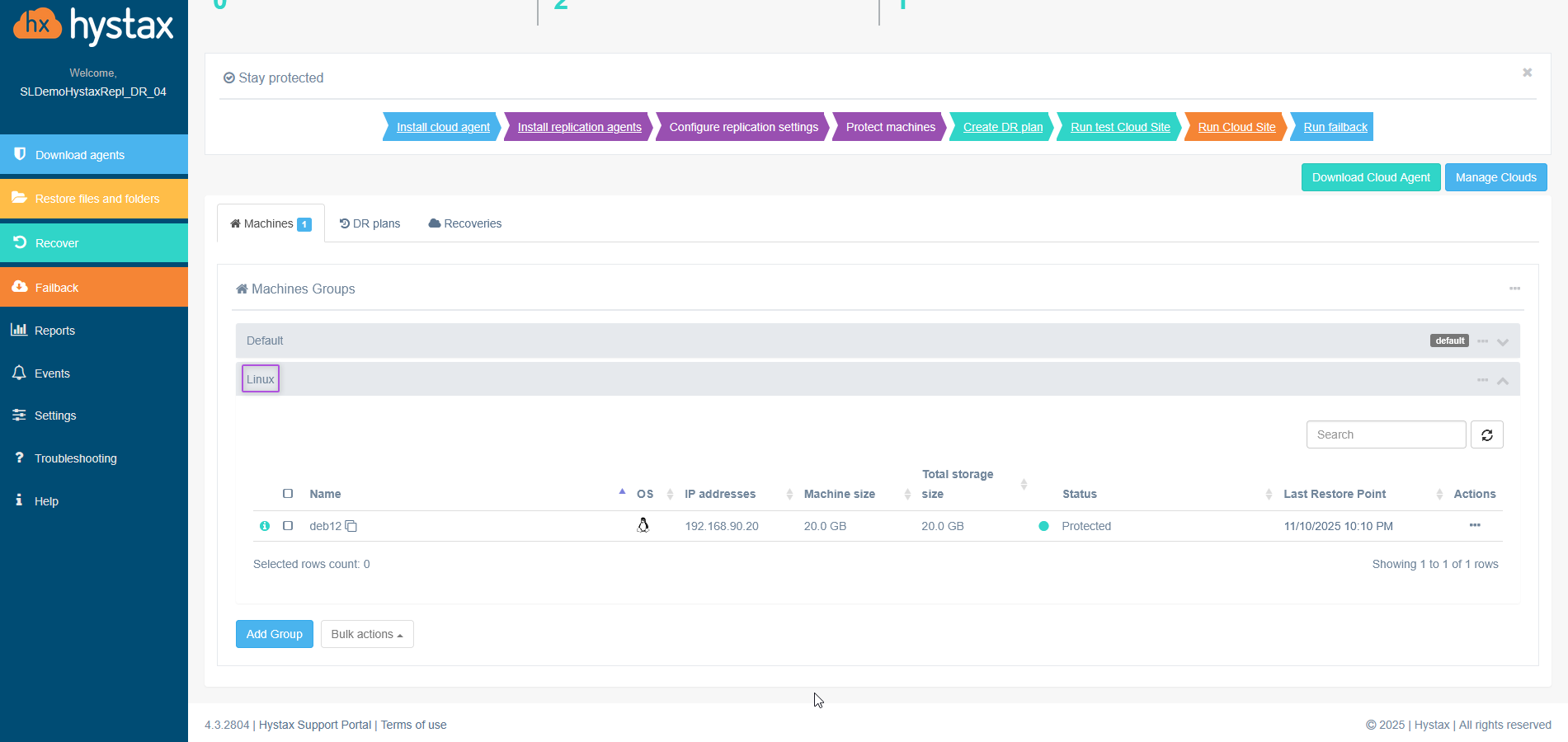Open the Linux group ellipsis menu

tap(1482, 380)
